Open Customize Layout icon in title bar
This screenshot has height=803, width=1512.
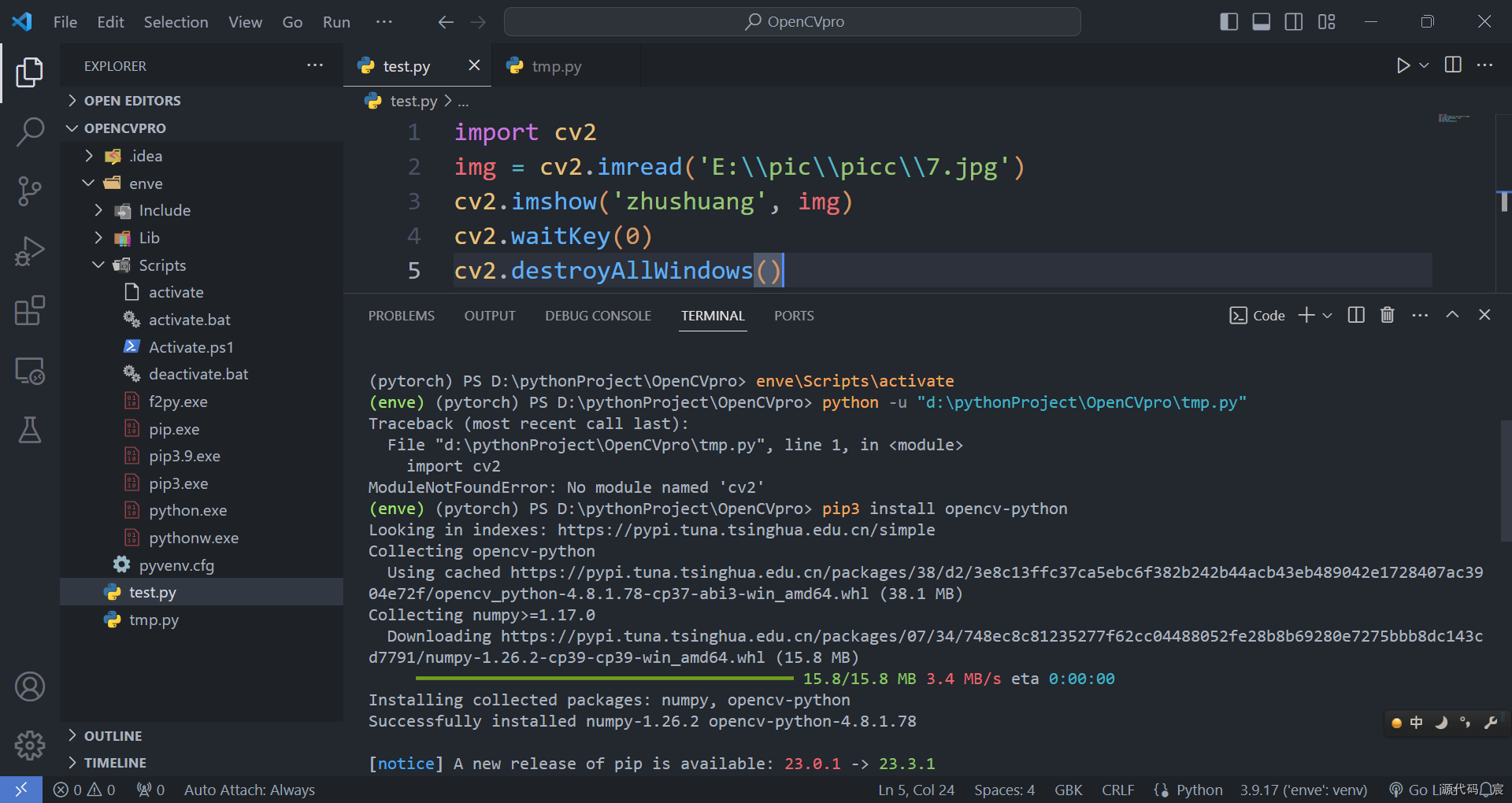[1327, 22]
